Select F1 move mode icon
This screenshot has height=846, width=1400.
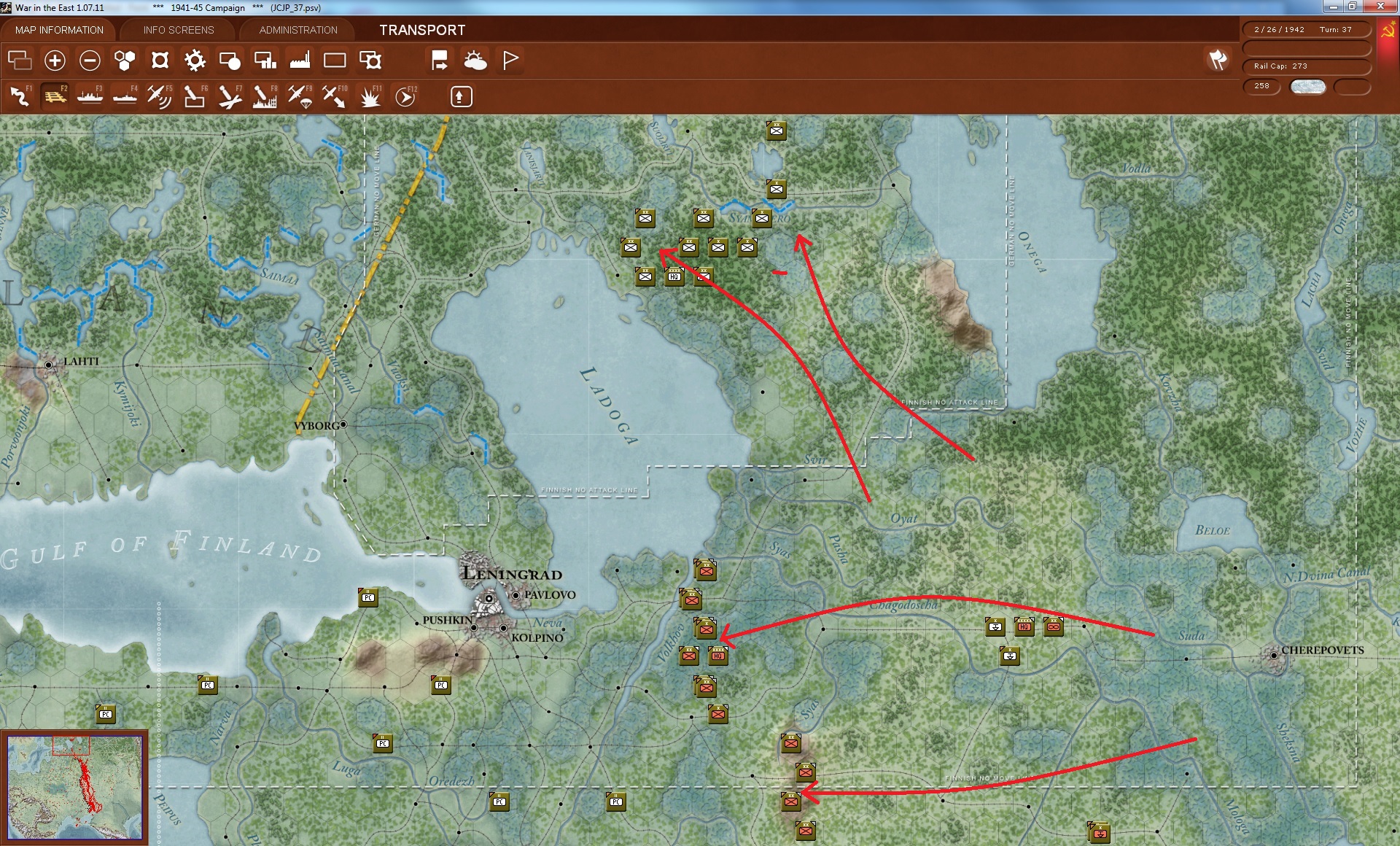point(20,96)
